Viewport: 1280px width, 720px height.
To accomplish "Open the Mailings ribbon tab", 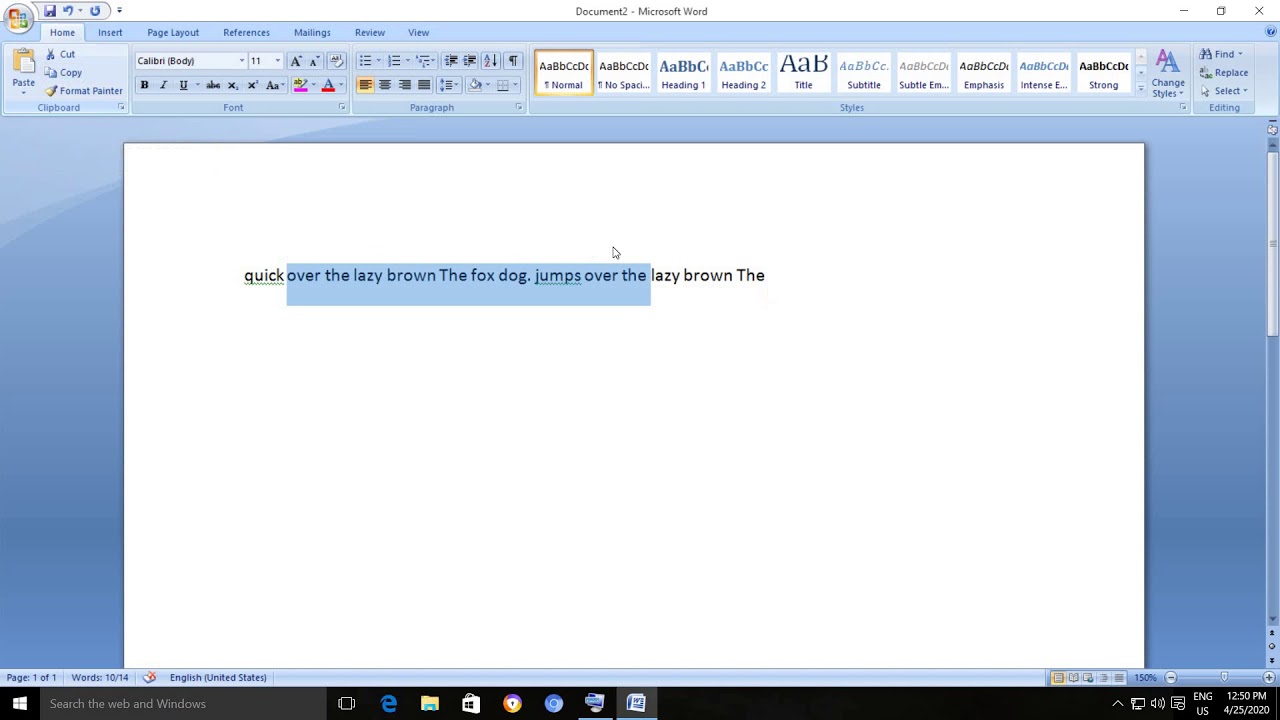I will 312,32.
